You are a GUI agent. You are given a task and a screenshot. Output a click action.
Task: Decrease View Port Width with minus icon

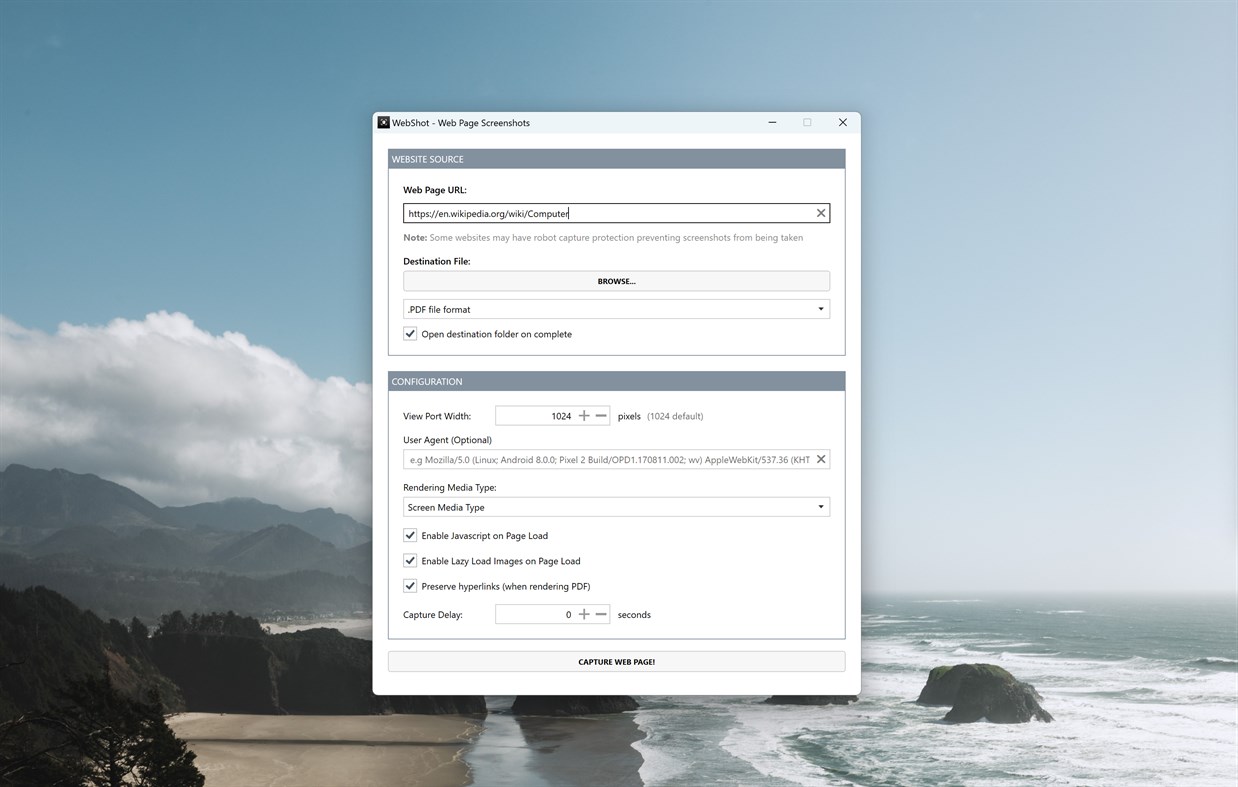coord(601,414)
